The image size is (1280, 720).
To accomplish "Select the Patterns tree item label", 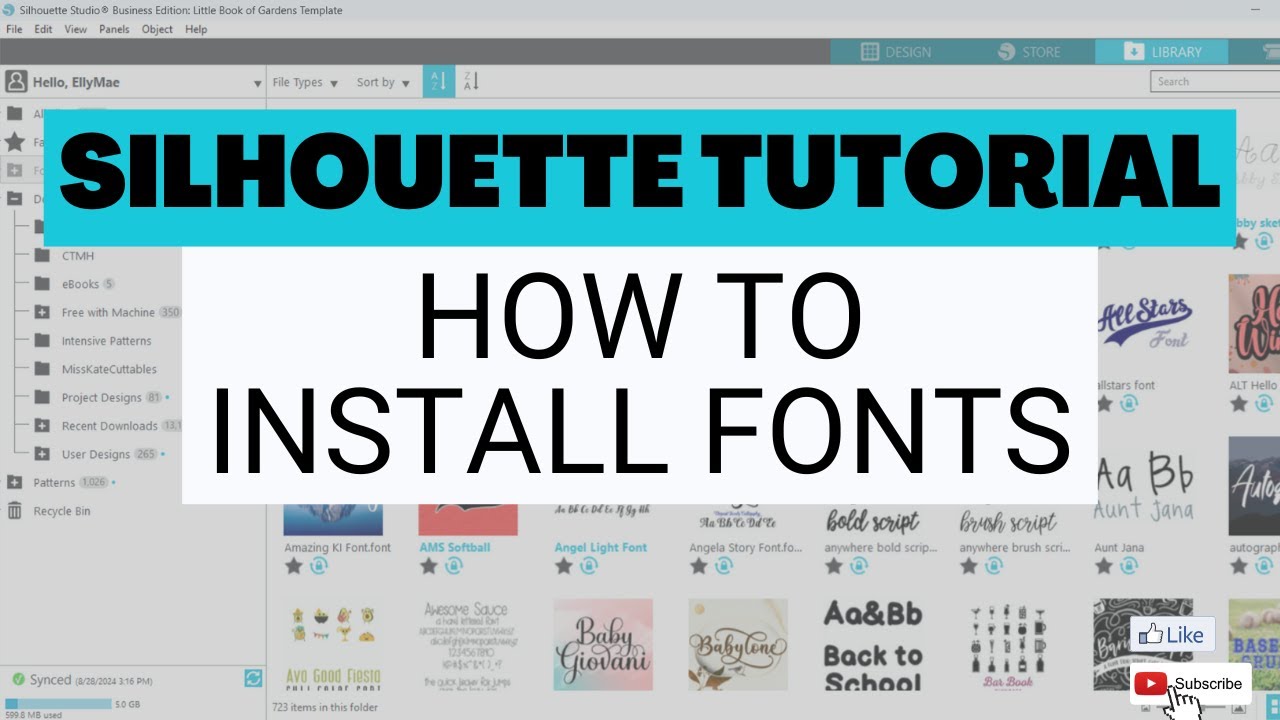I will [x=54, y=482].
